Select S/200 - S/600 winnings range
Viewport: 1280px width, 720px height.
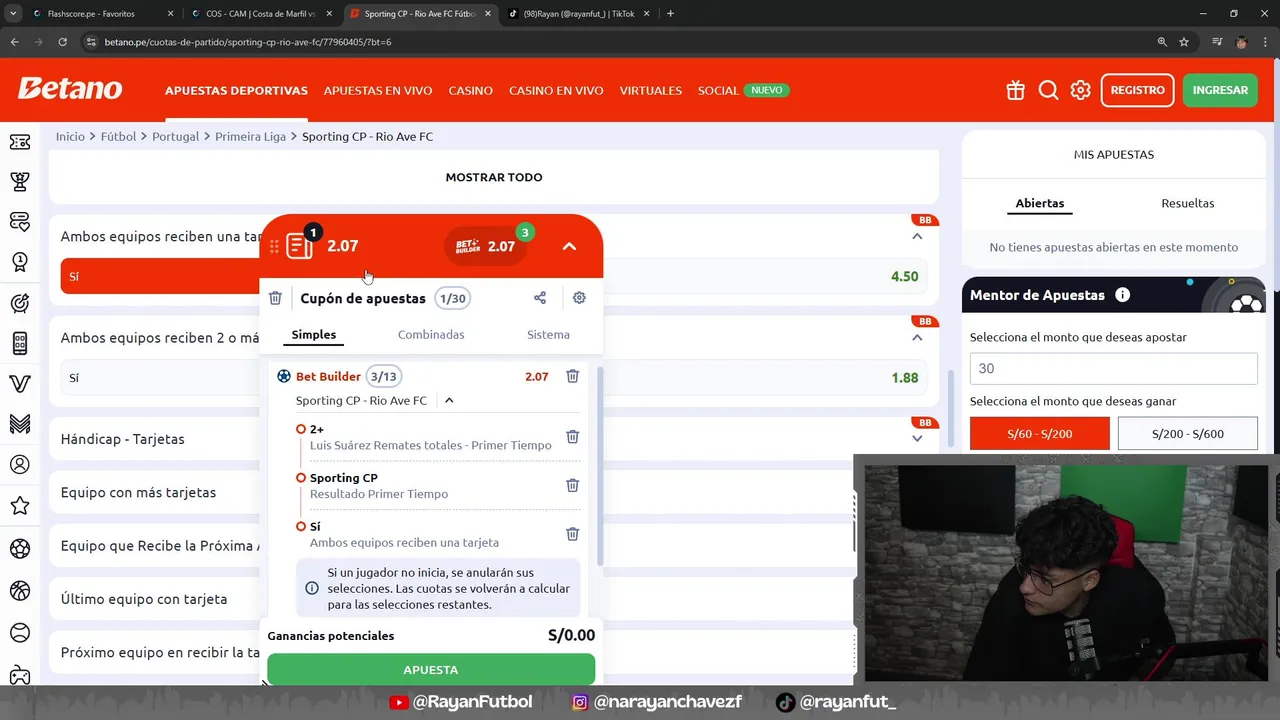[1188, 433]
